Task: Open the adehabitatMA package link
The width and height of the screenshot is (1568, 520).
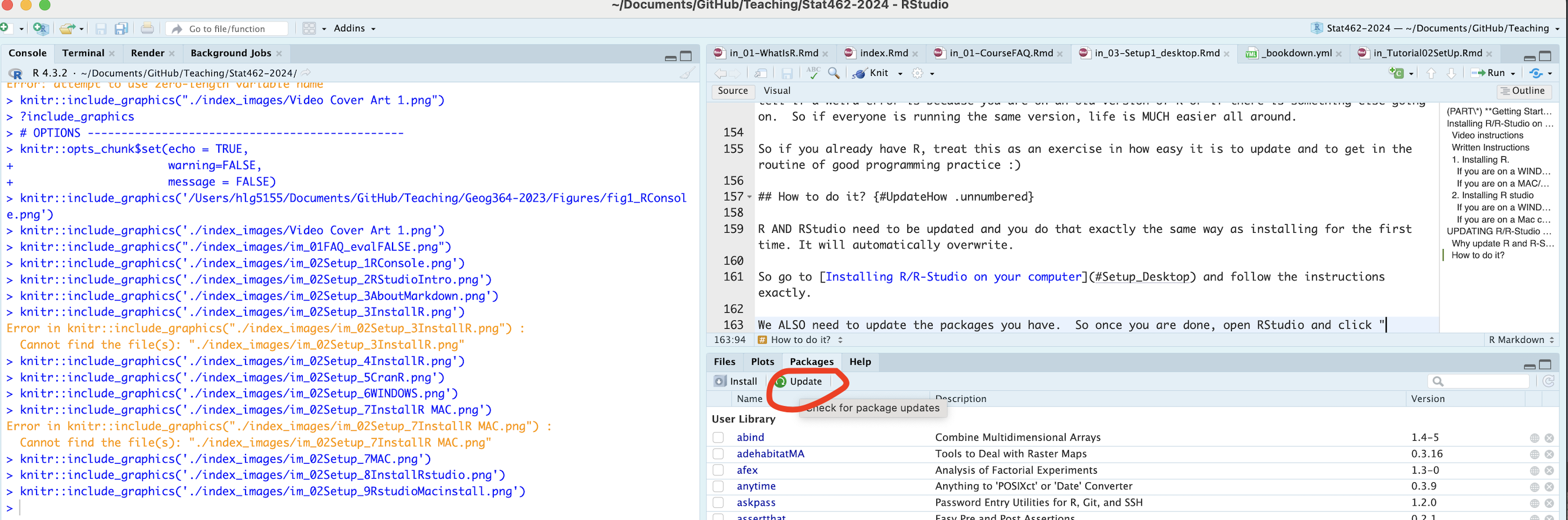Action: click(x=770, y=453)
